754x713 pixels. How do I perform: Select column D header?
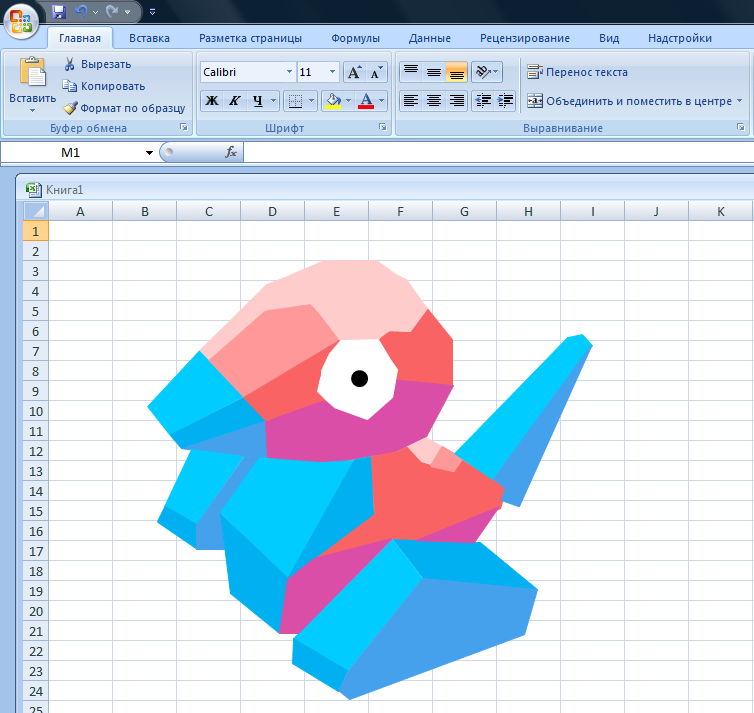272,211
